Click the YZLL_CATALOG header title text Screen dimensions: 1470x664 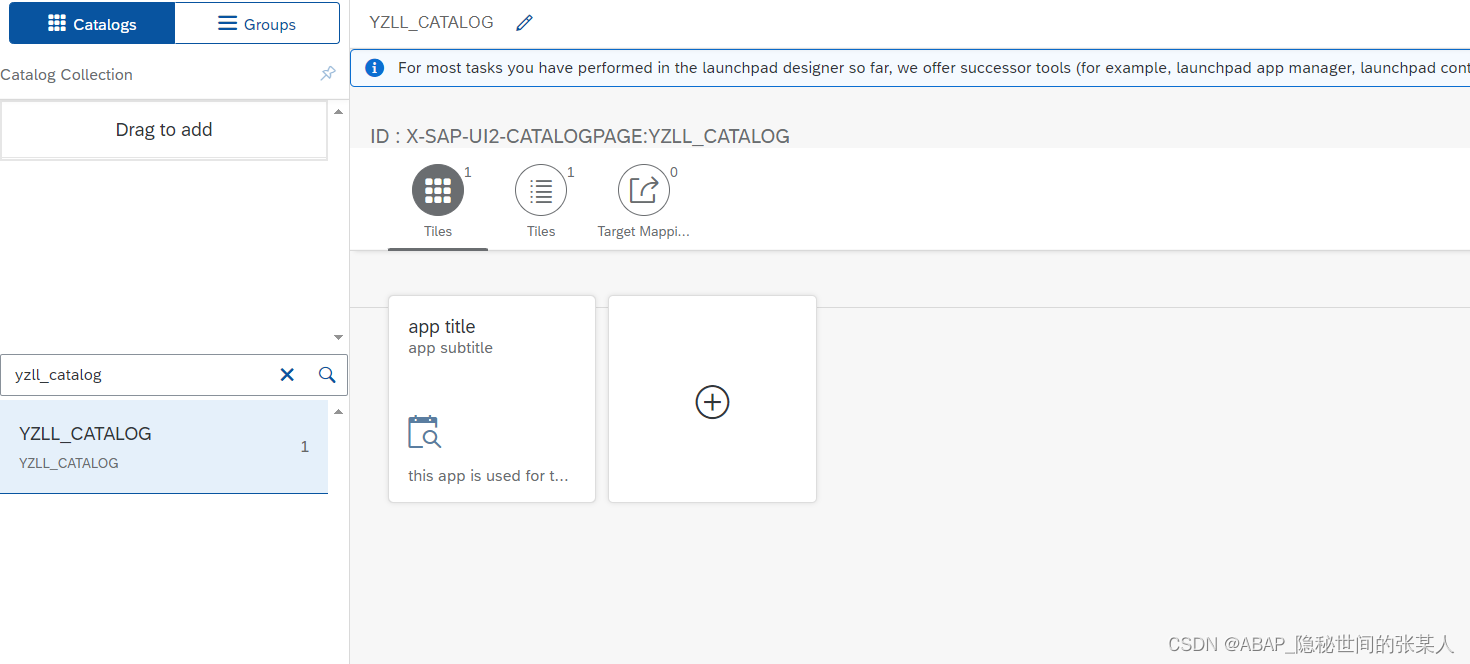pyautogui.click(x=431, y=22)
